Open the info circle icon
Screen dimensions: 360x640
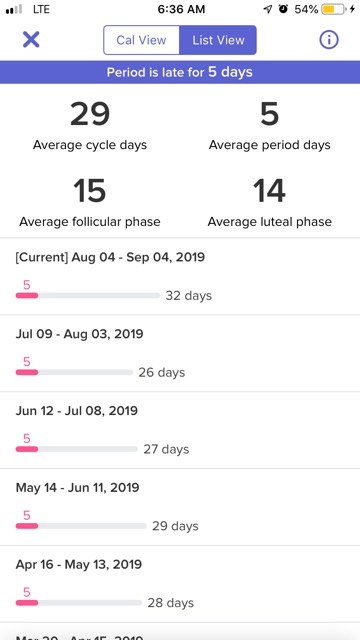pyautogui.click(x=329, y=40)
